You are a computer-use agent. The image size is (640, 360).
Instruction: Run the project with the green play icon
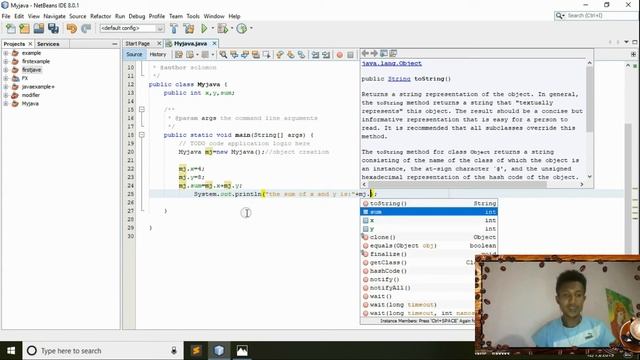coord(204,28)
